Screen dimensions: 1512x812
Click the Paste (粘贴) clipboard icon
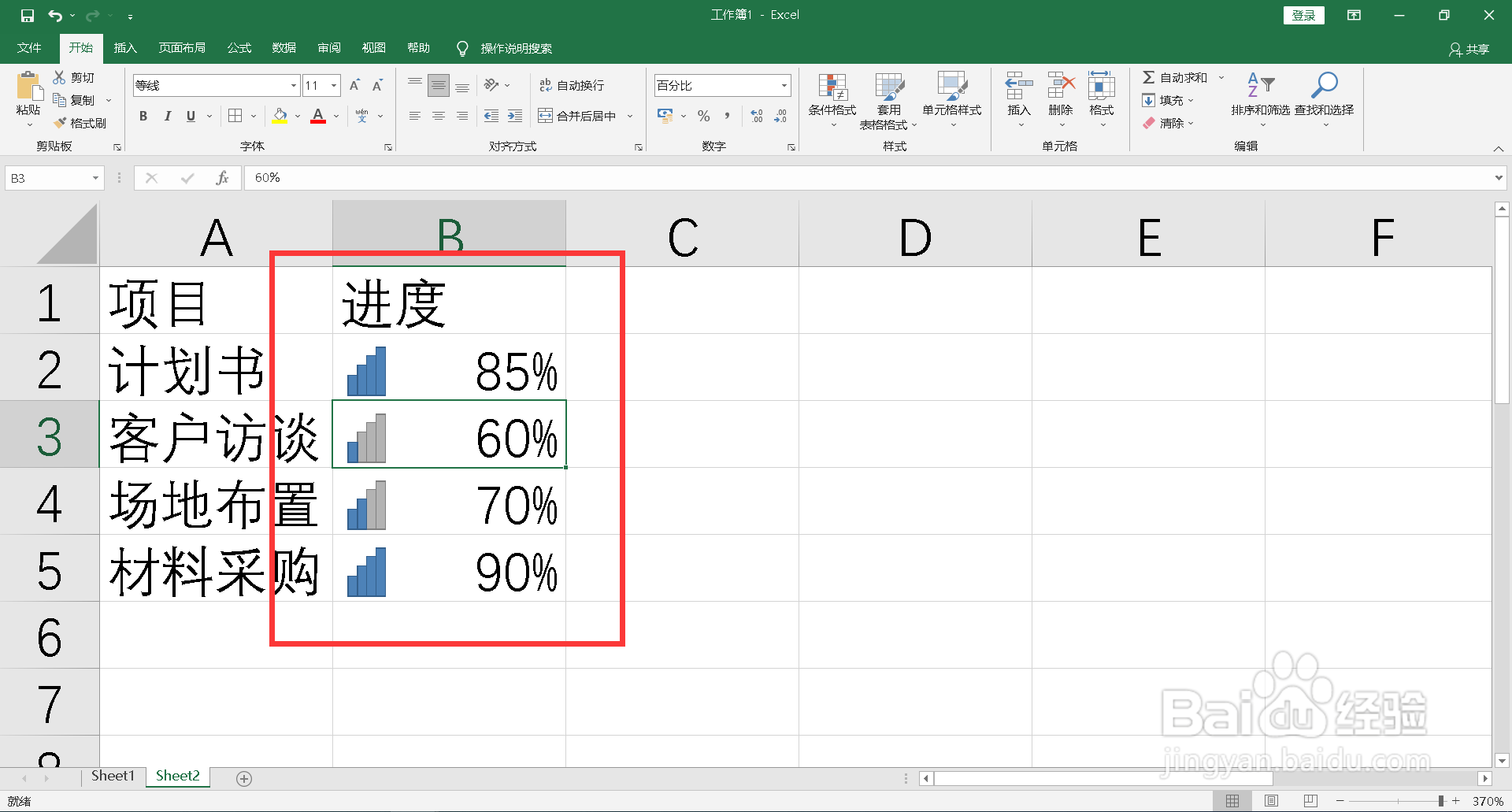click(x=29, y=87)
